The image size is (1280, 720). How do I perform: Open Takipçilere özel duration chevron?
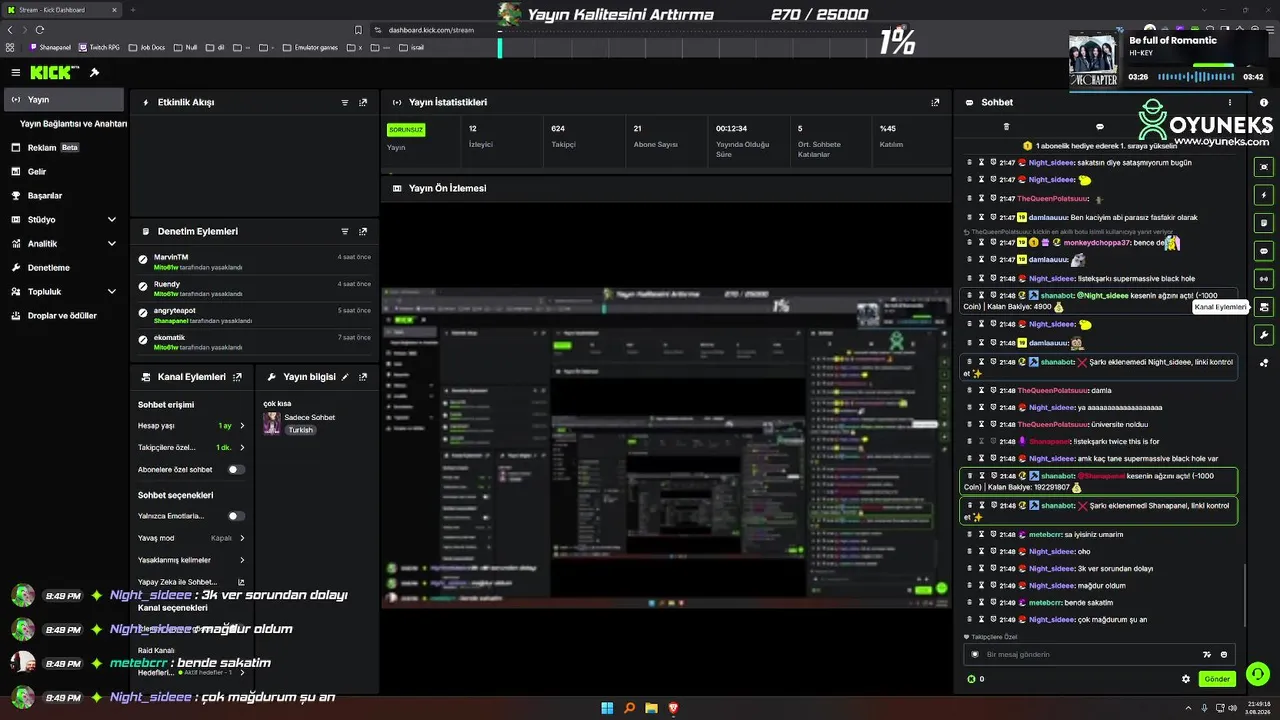coord(242,447)
